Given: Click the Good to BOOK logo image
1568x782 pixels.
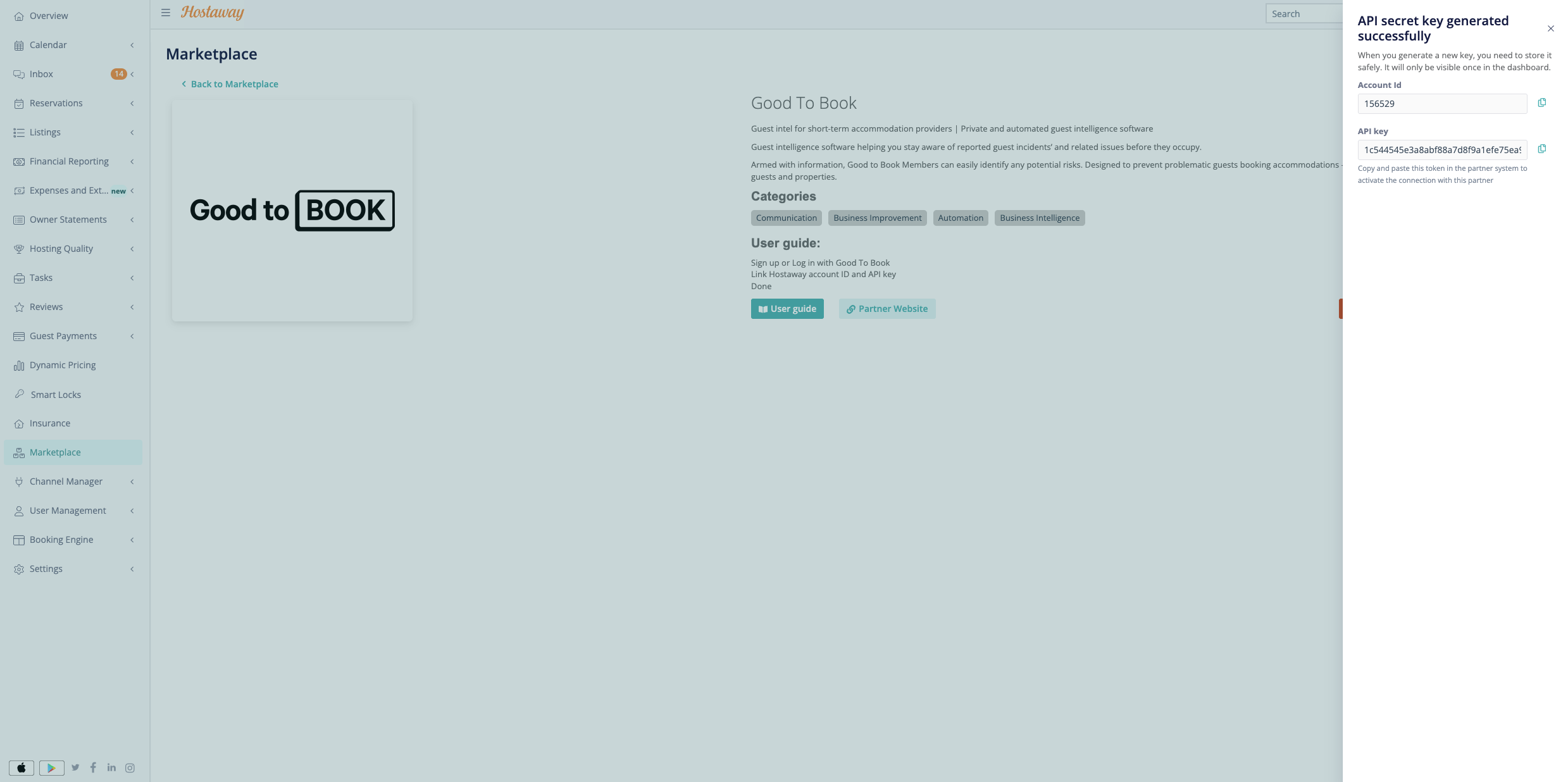Looking at the screenshot, I should click(x=292, y=211).
